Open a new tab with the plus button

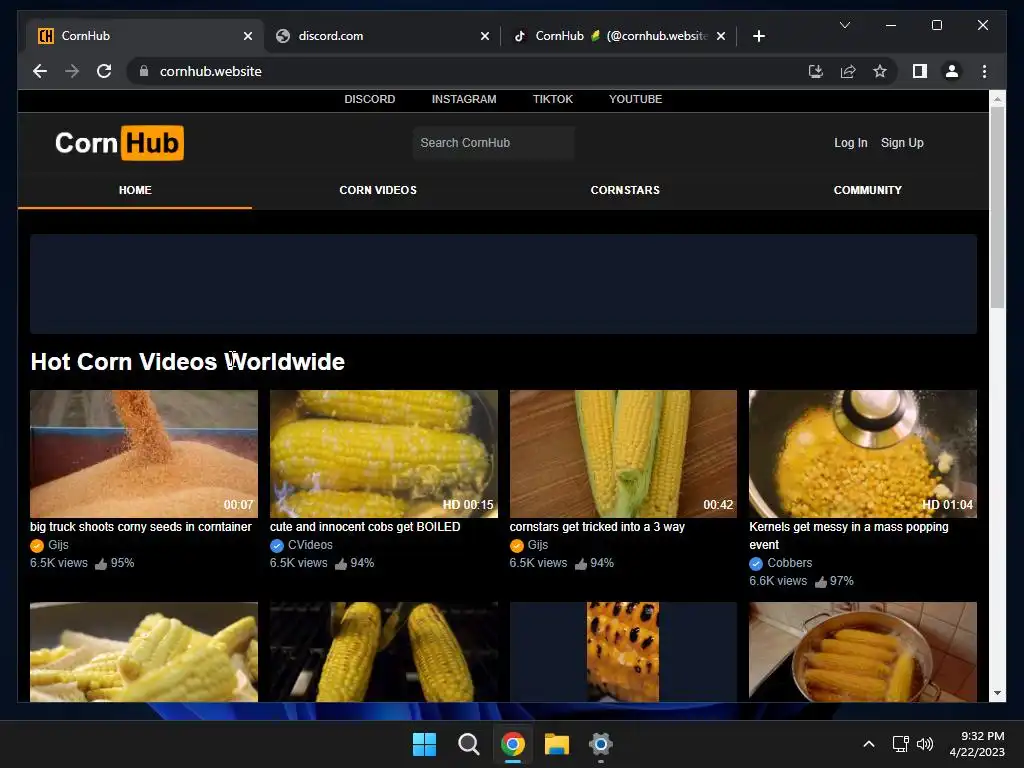758,36
